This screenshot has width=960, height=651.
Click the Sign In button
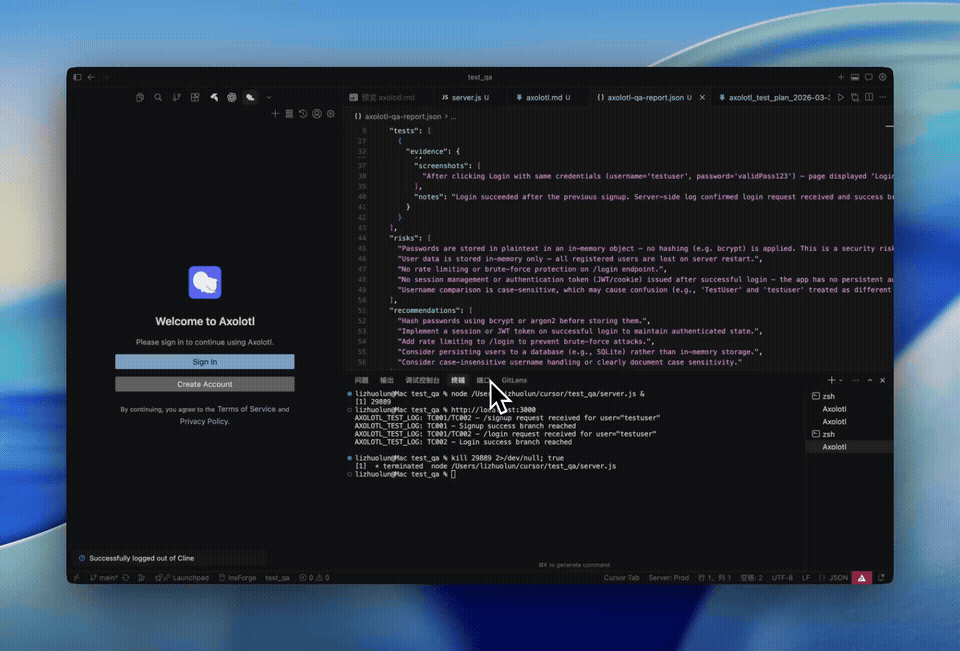tap(204, 362)
